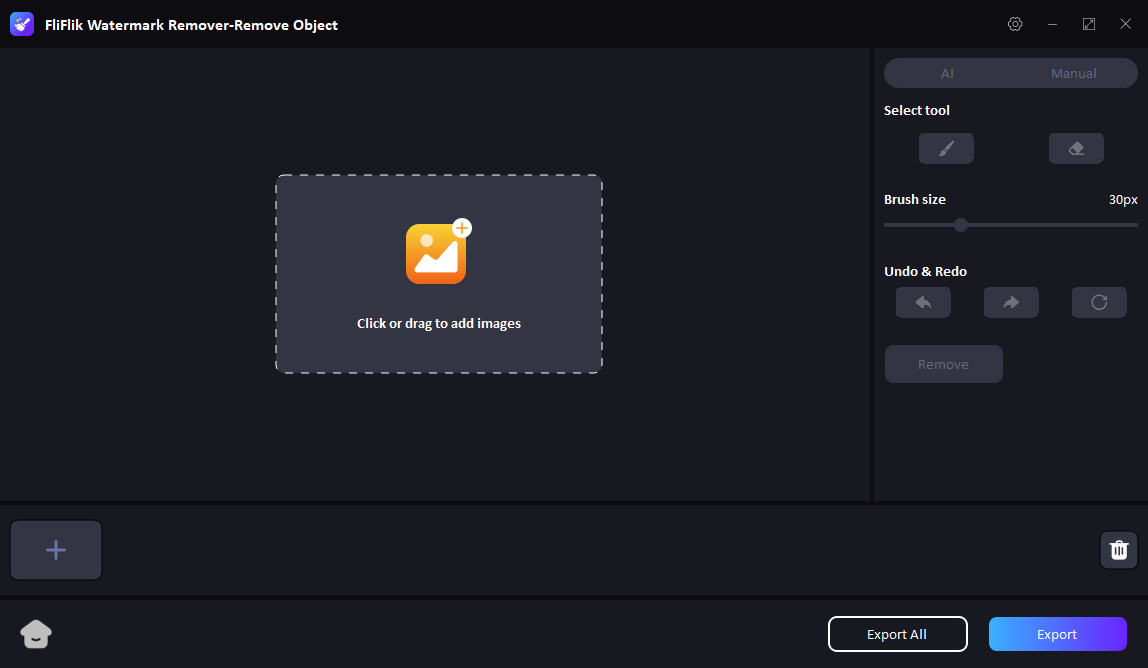This screenshot has width=1148, height=668.
Task: Click the dashed image drop zone
Action: click(439, 274)
